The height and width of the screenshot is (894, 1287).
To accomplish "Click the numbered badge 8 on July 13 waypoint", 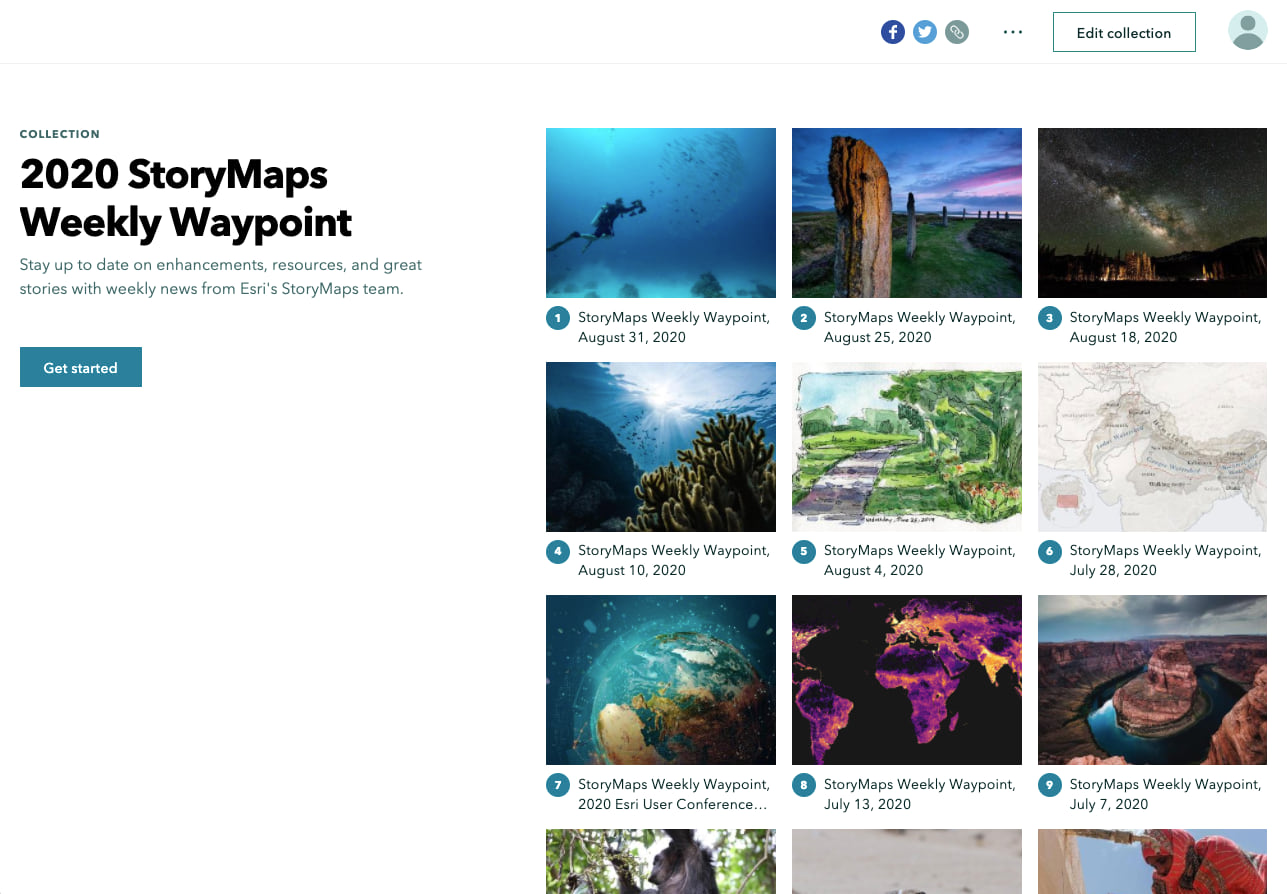I will coord(803,785).
